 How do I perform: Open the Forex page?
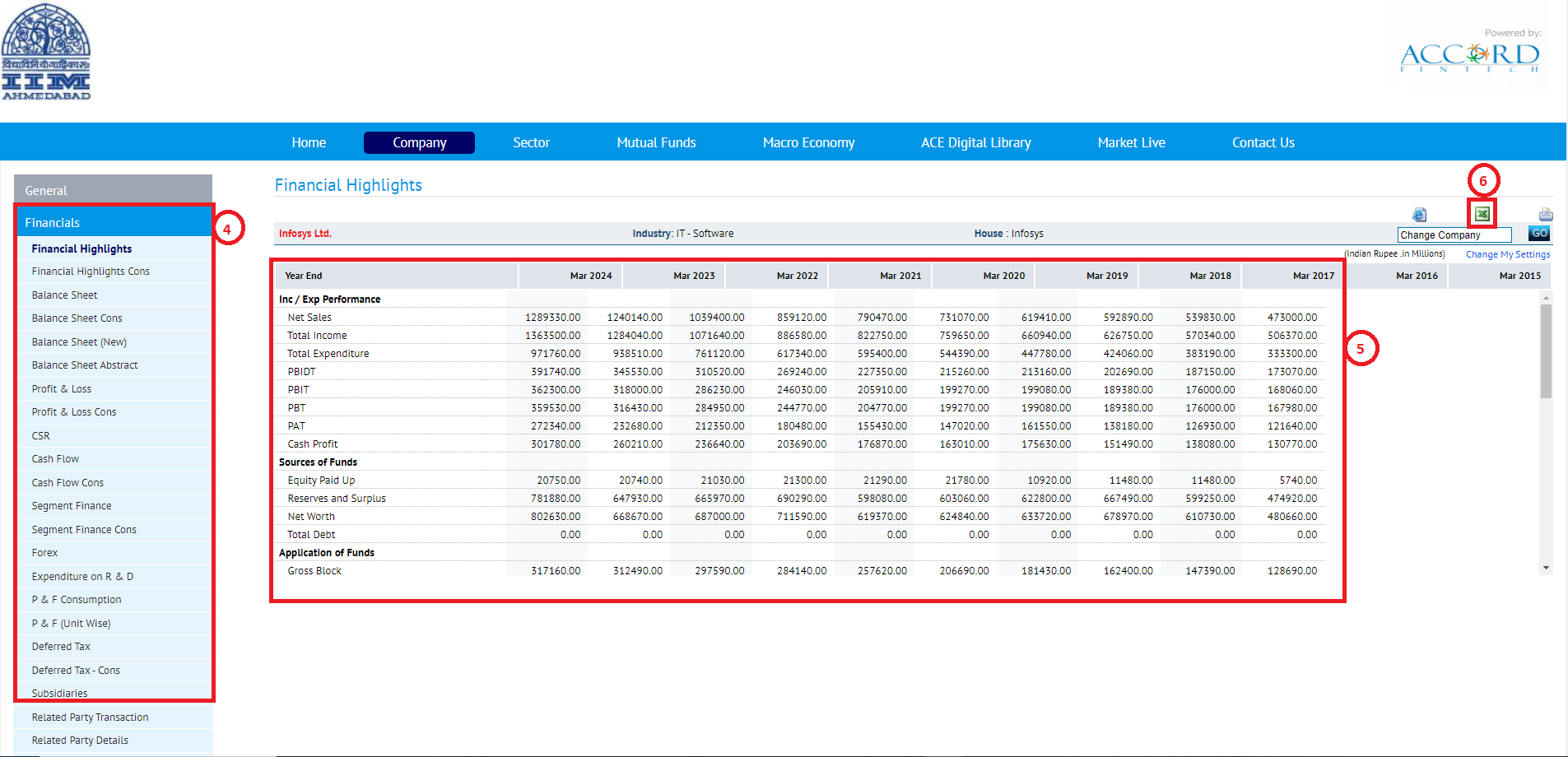click(44, 553)
